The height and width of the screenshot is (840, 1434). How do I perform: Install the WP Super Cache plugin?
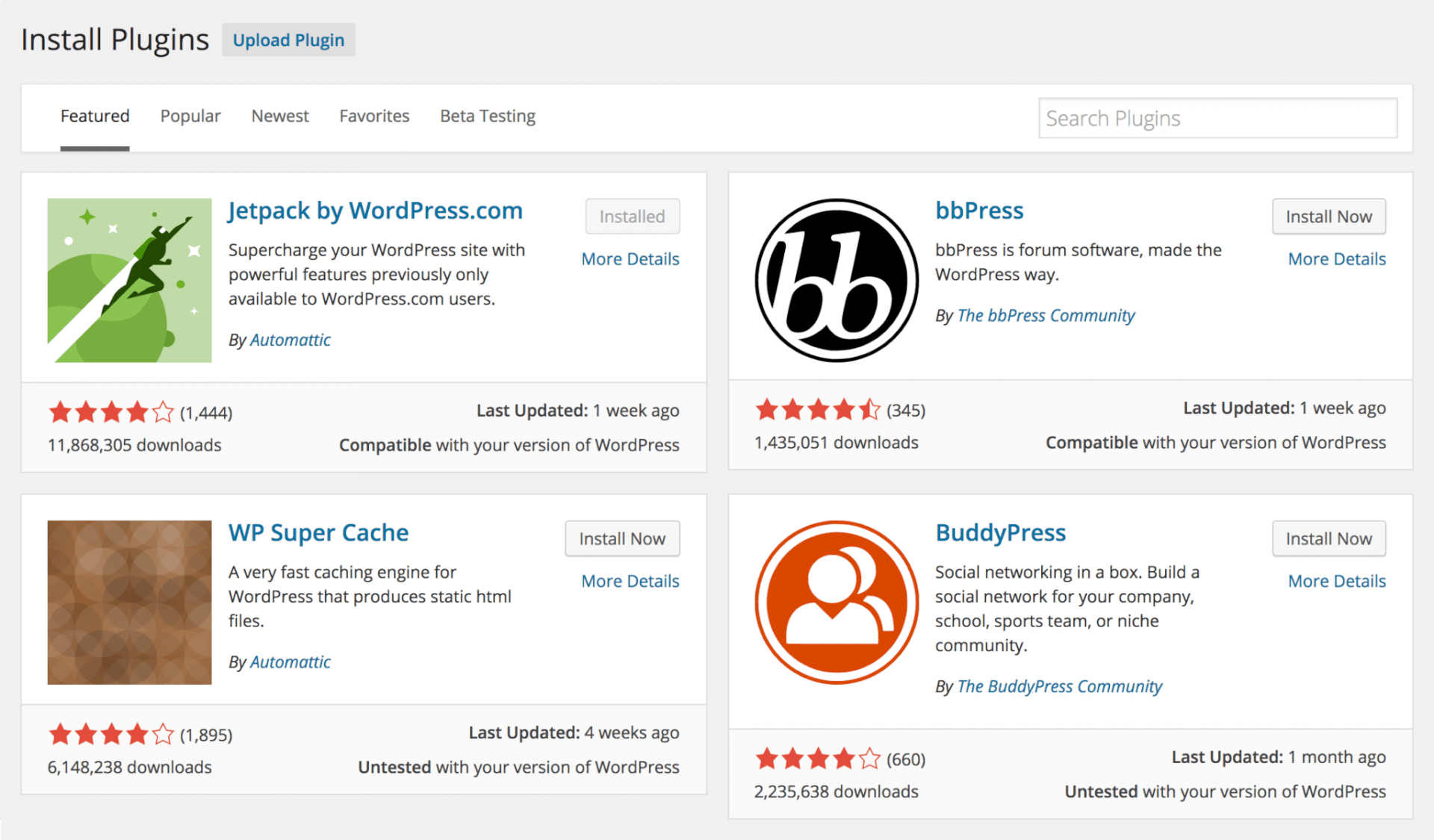(622, 539)
